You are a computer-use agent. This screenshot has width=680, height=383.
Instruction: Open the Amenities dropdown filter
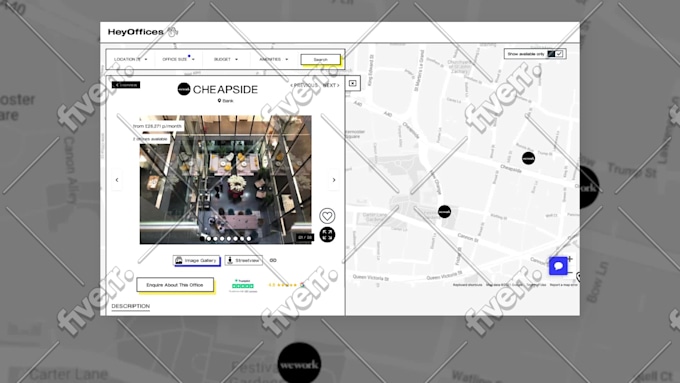[273, 59]
